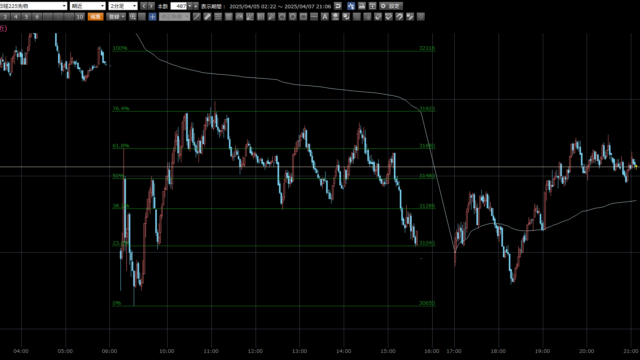Viewport: 640px width, 360px height.
Task: Select the trend line drawing tool
Action: [x=196, y=17]
